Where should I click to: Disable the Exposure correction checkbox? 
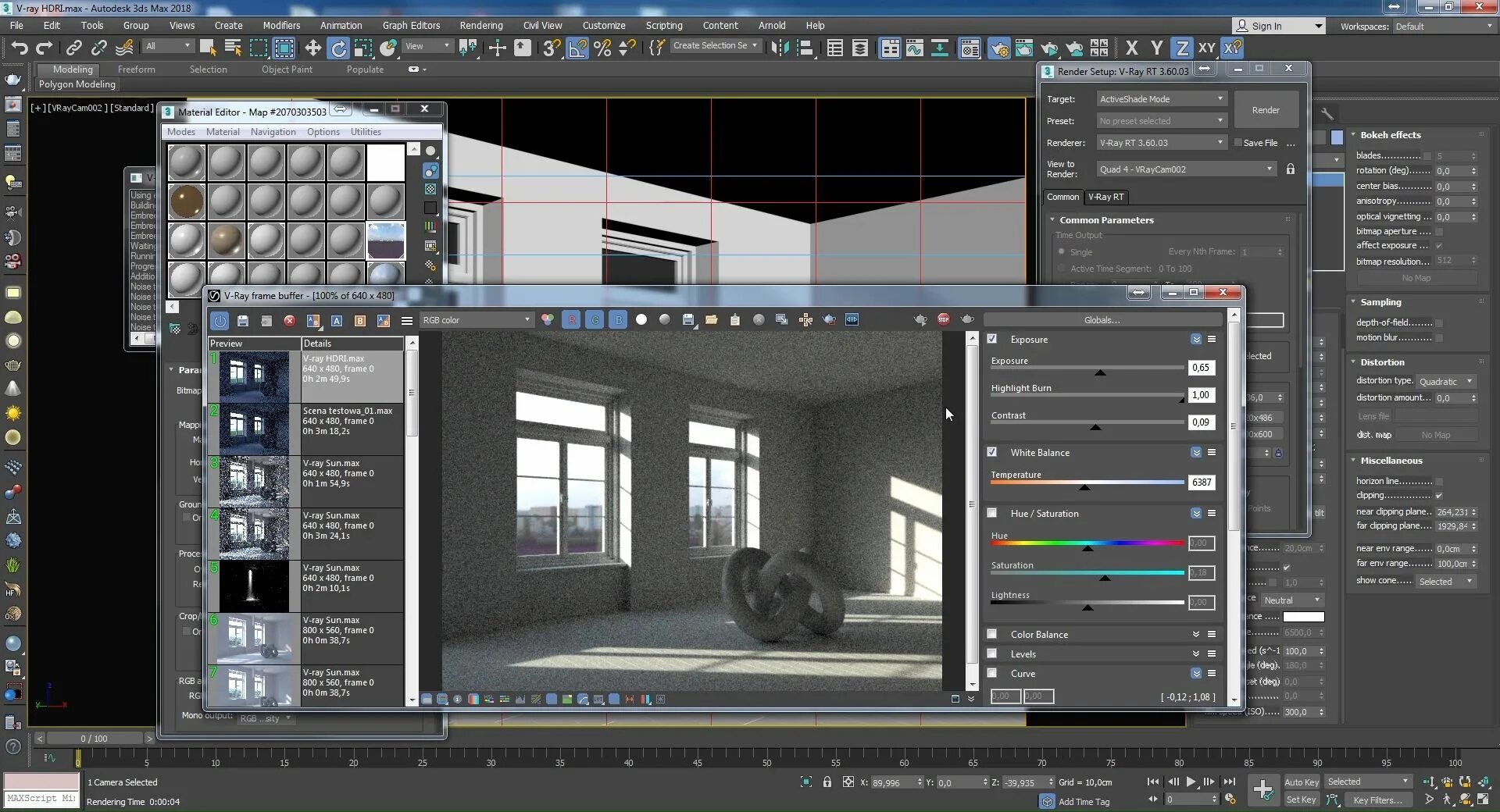[992, 339]
